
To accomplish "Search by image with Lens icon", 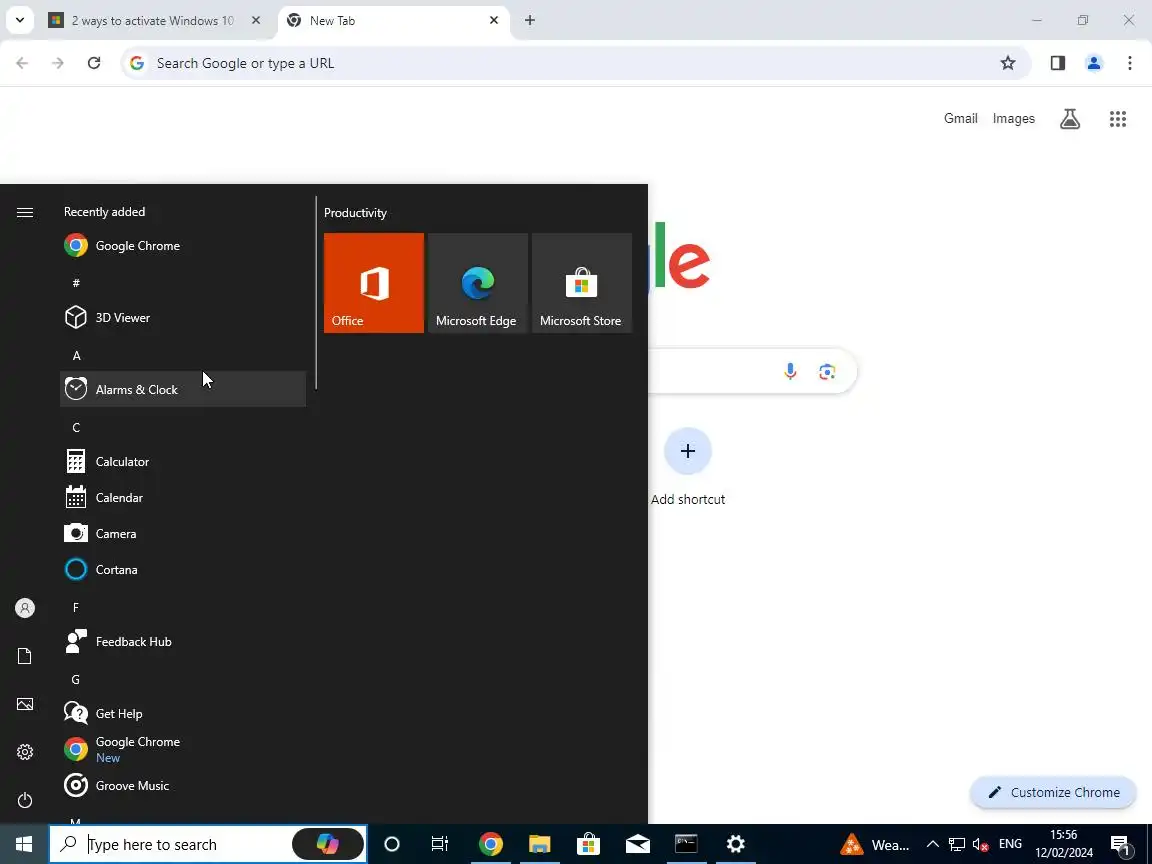I will 827,371.
